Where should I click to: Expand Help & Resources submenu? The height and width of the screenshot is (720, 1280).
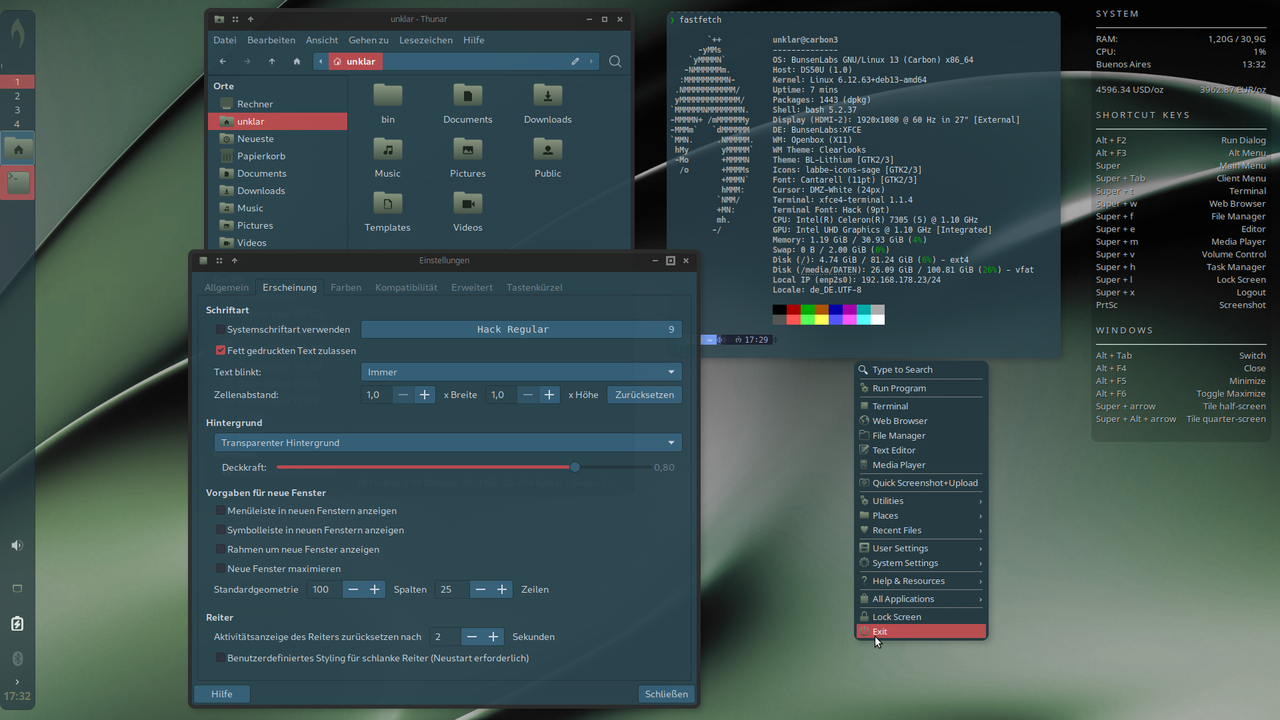pos(921,581)
